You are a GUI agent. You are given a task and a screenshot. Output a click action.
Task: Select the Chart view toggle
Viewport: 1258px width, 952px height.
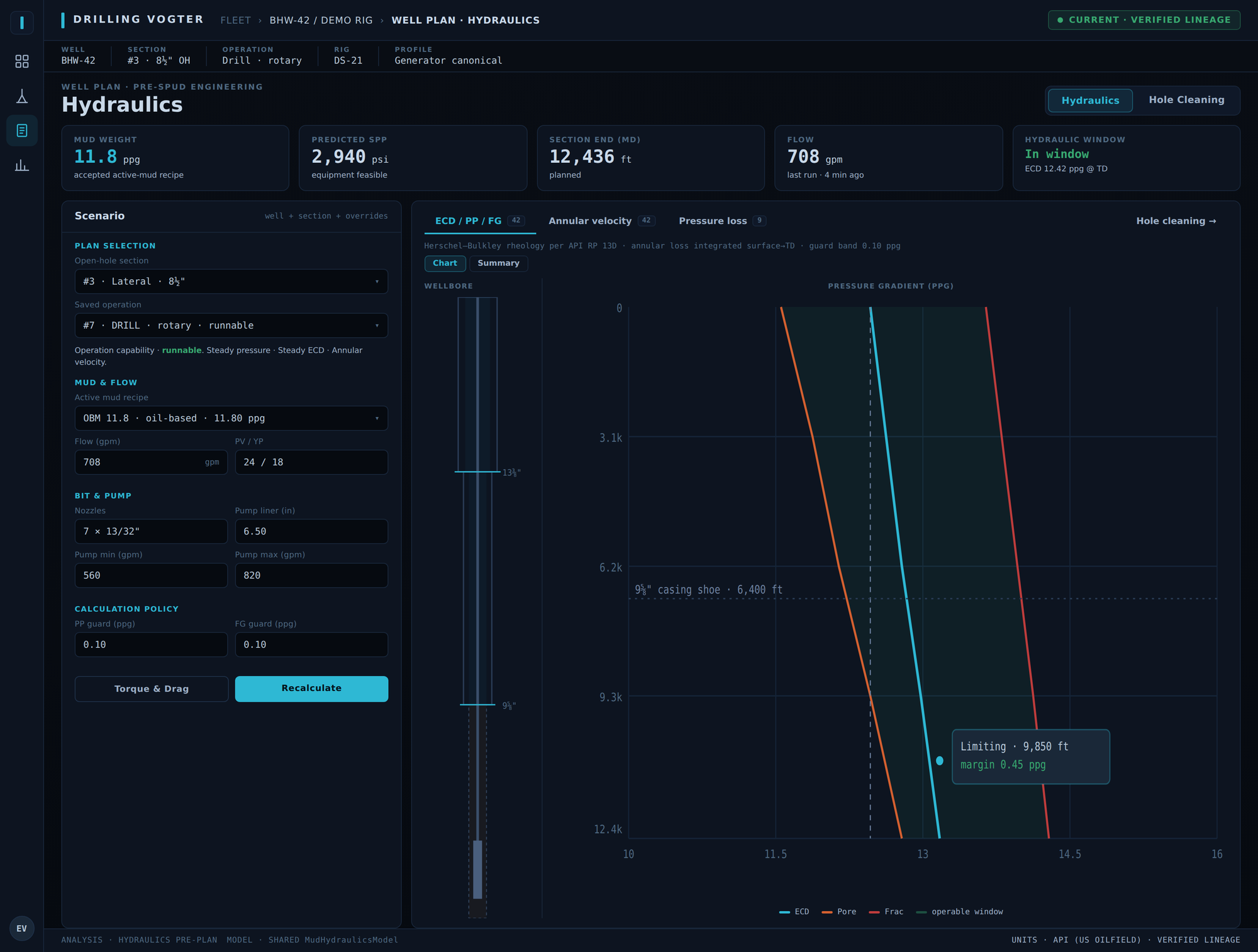pyautogui.click(x=445, y=263)
